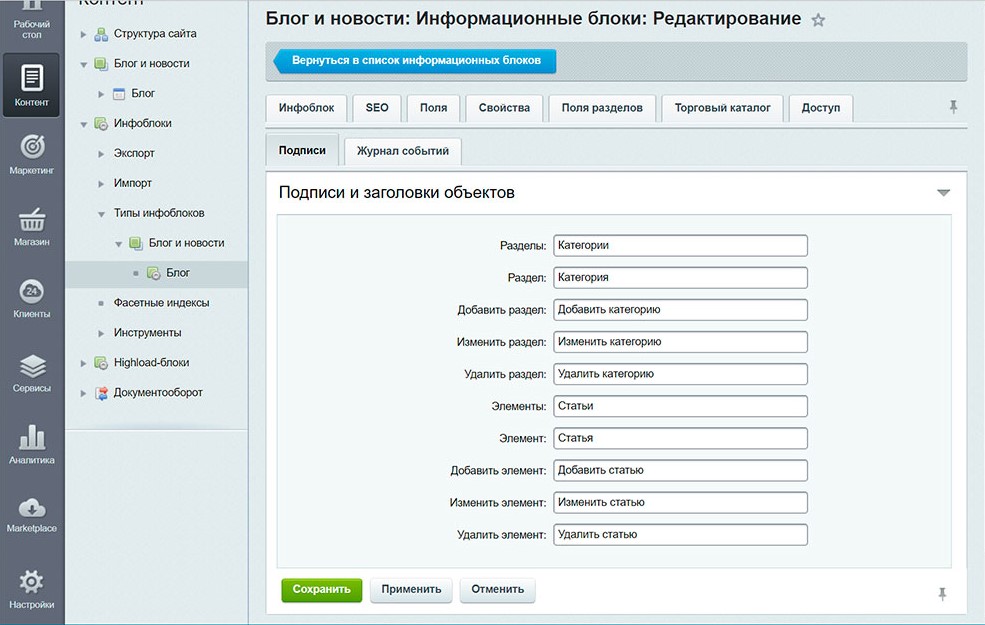Open the Журнал событий tab
This screenshot has height=625, width=985.
(x=403, y=151)
